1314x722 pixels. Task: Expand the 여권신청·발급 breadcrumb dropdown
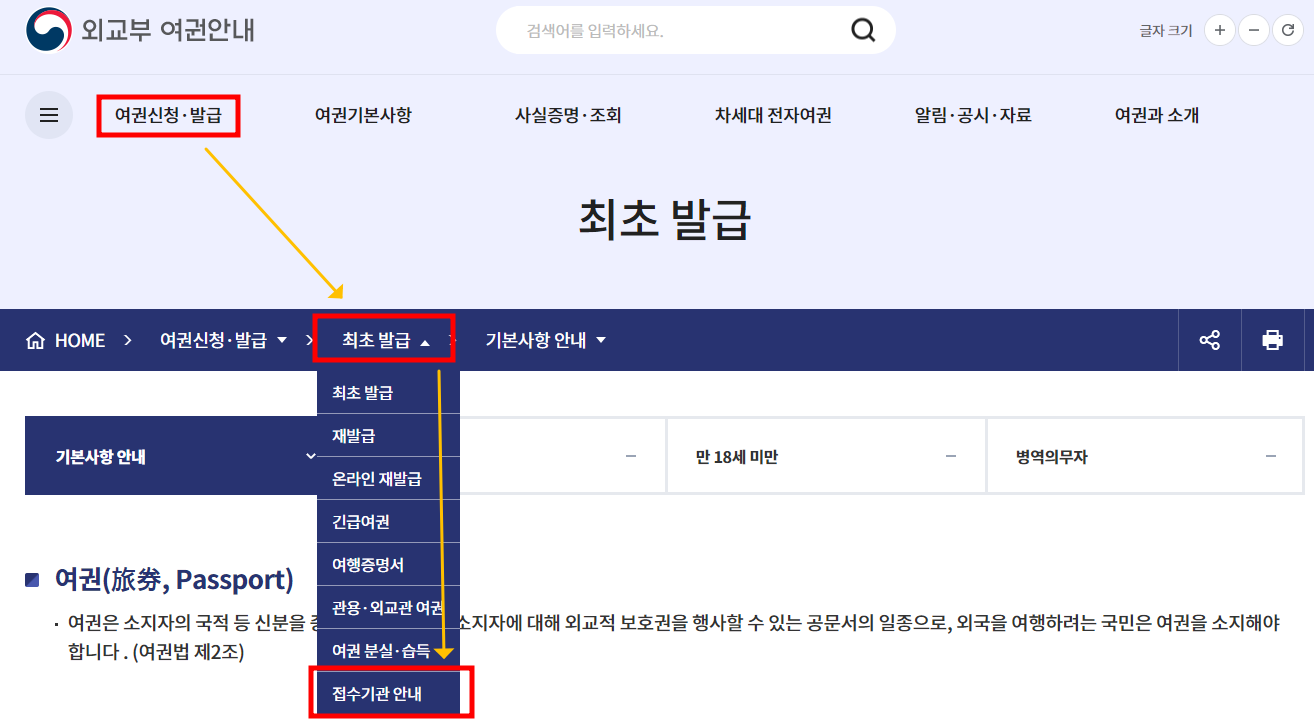click(x=223, y=340)
